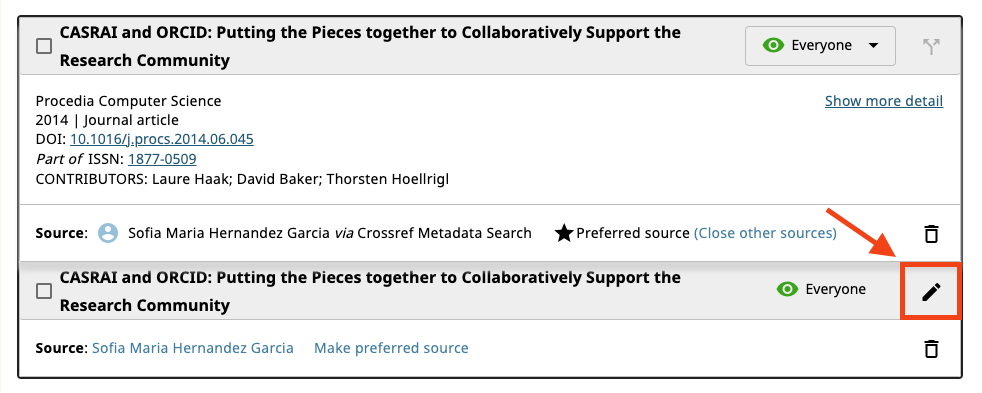Image resolution: width=982 pixels, height=393 pixels.
Task: Click Make preferred source
Action: 391,348
